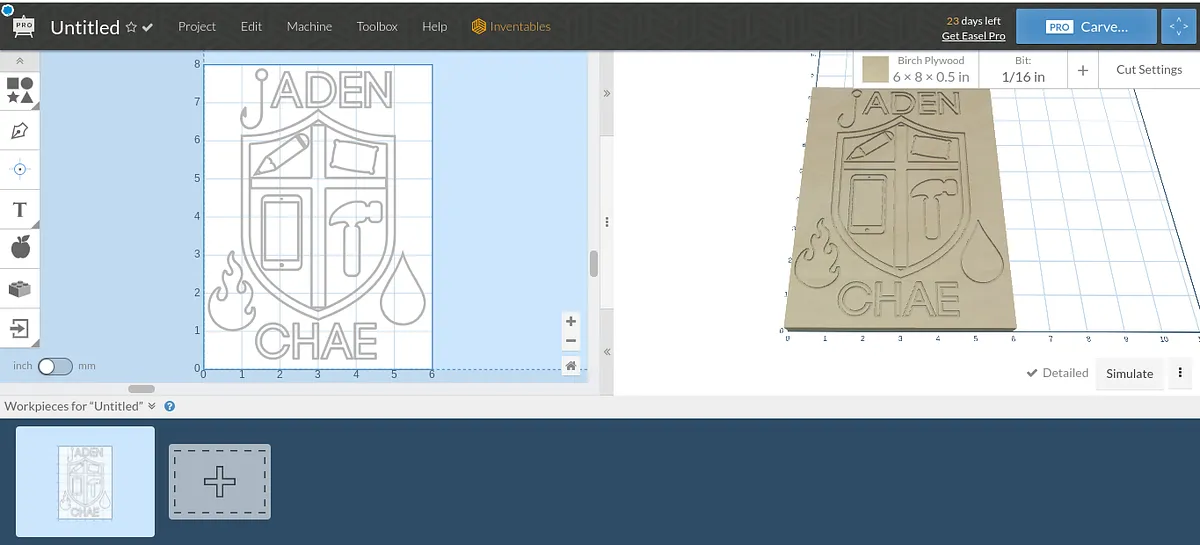Toggle units between inch and mm
1200x545 pixels.
click(x=55, y=366)
